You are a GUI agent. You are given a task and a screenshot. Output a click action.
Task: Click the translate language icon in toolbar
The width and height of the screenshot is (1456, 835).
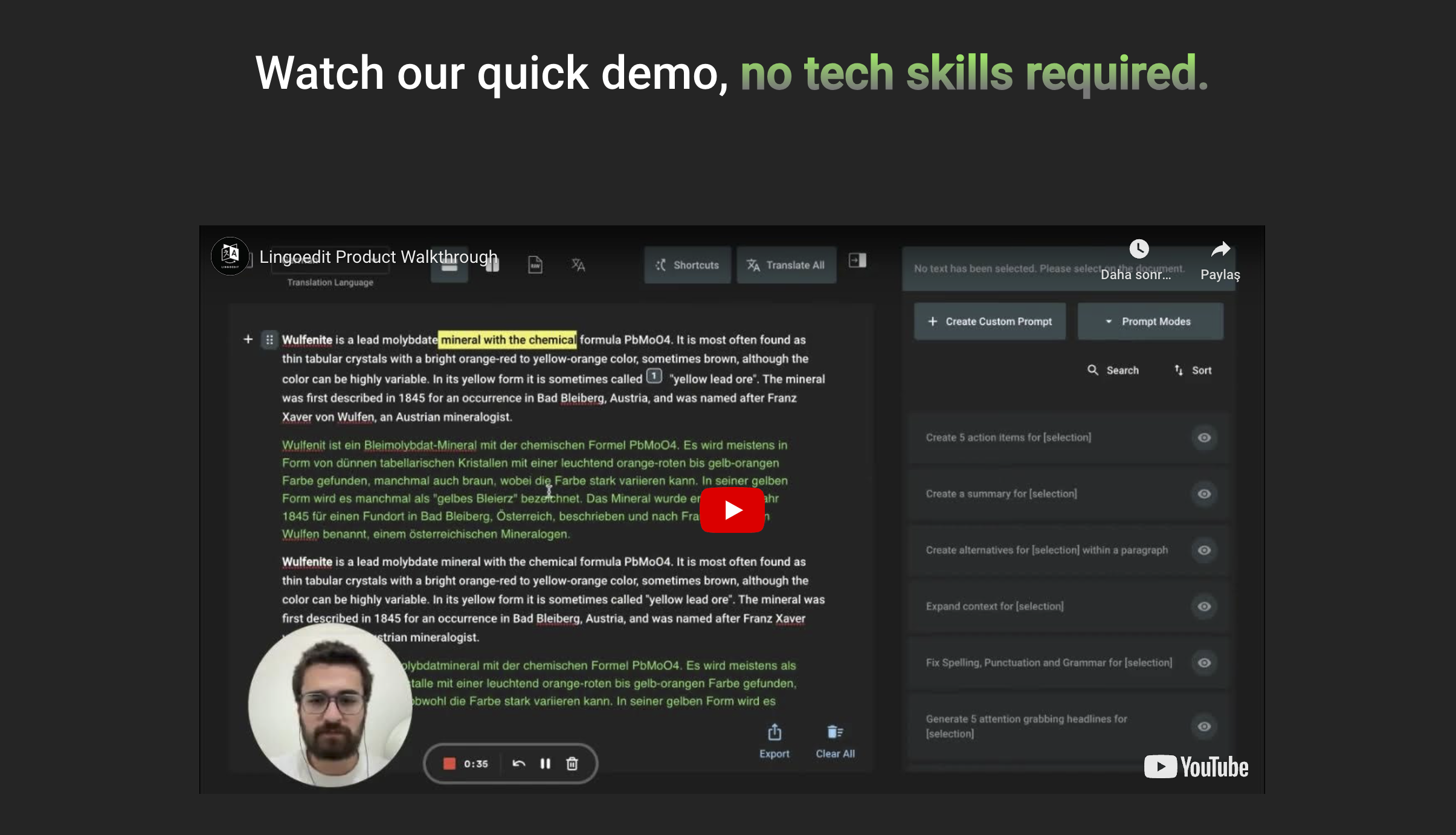[578, 265]
